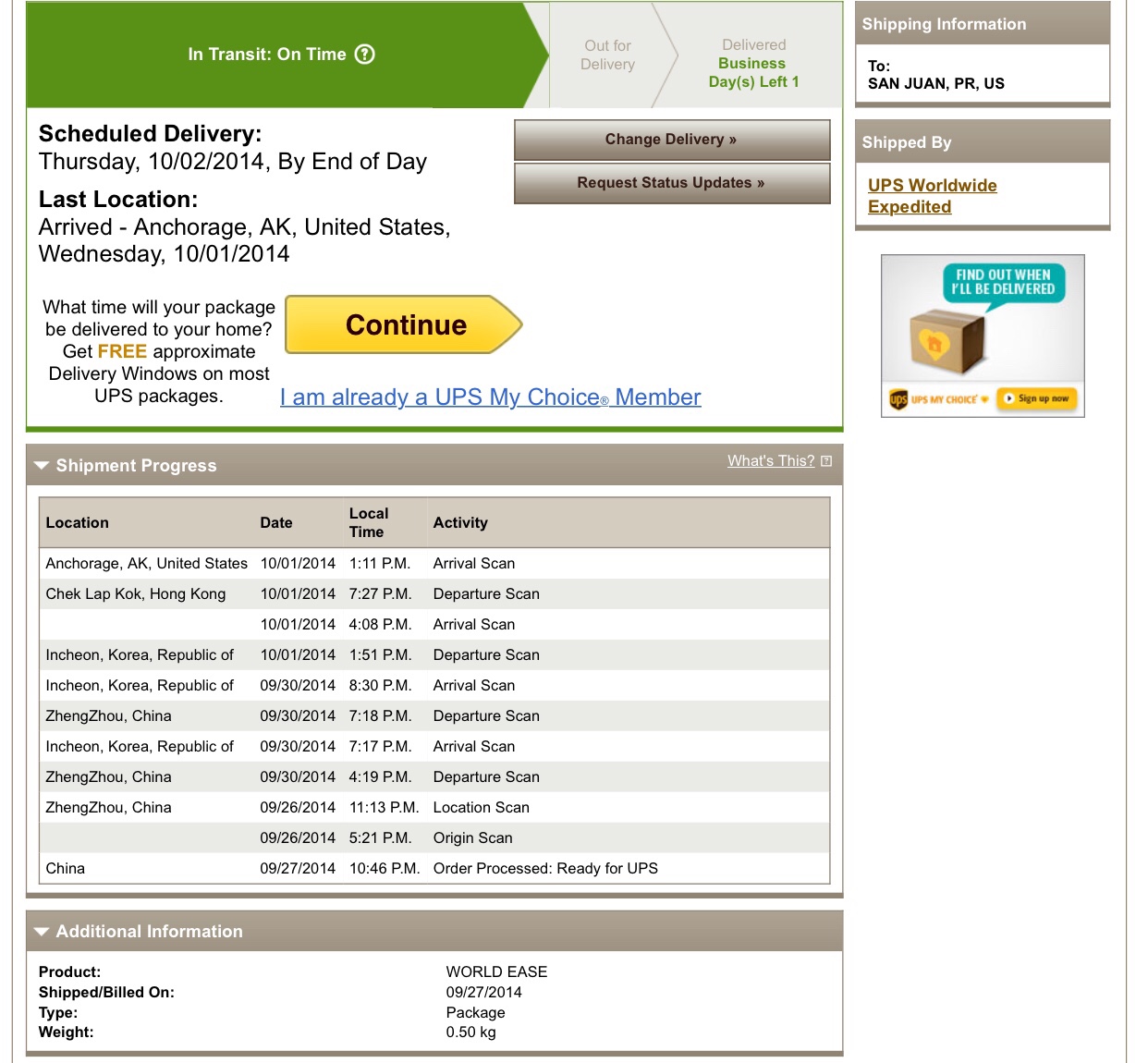
Task: Click the Last Location heading
Action: tap(118, 200)
